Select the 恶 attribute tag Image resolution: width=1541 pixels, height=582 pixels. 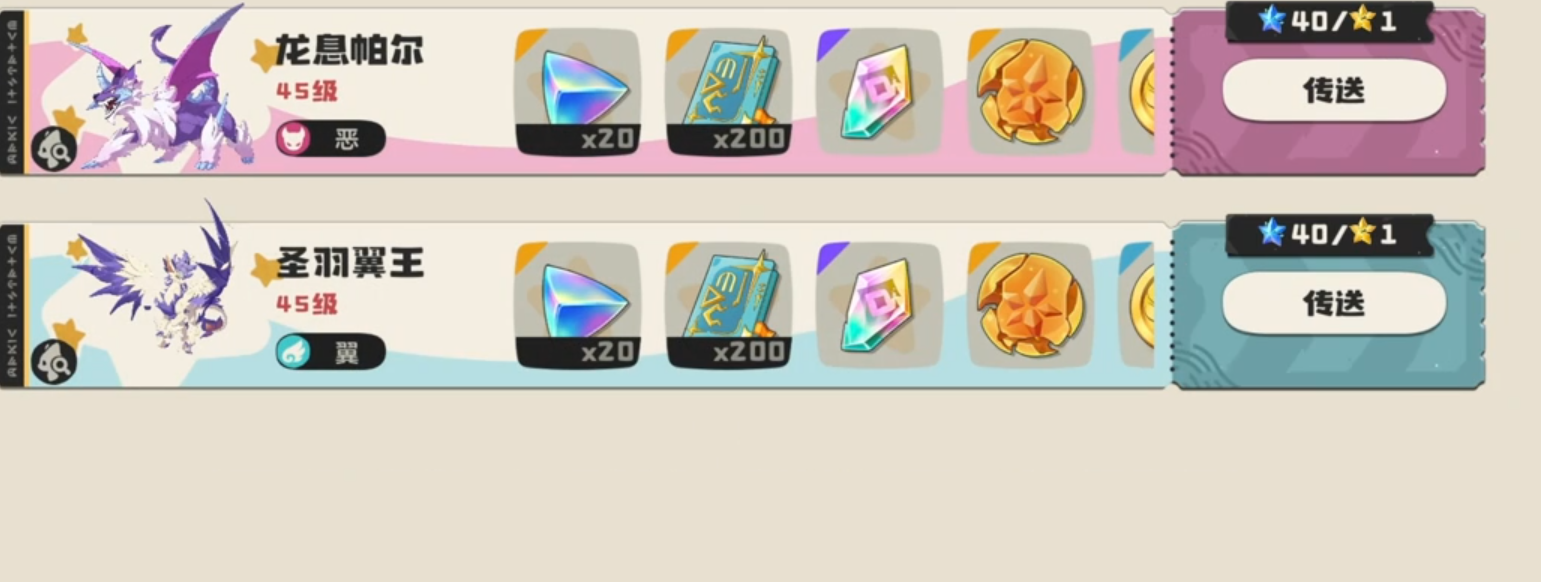point(331,139)
